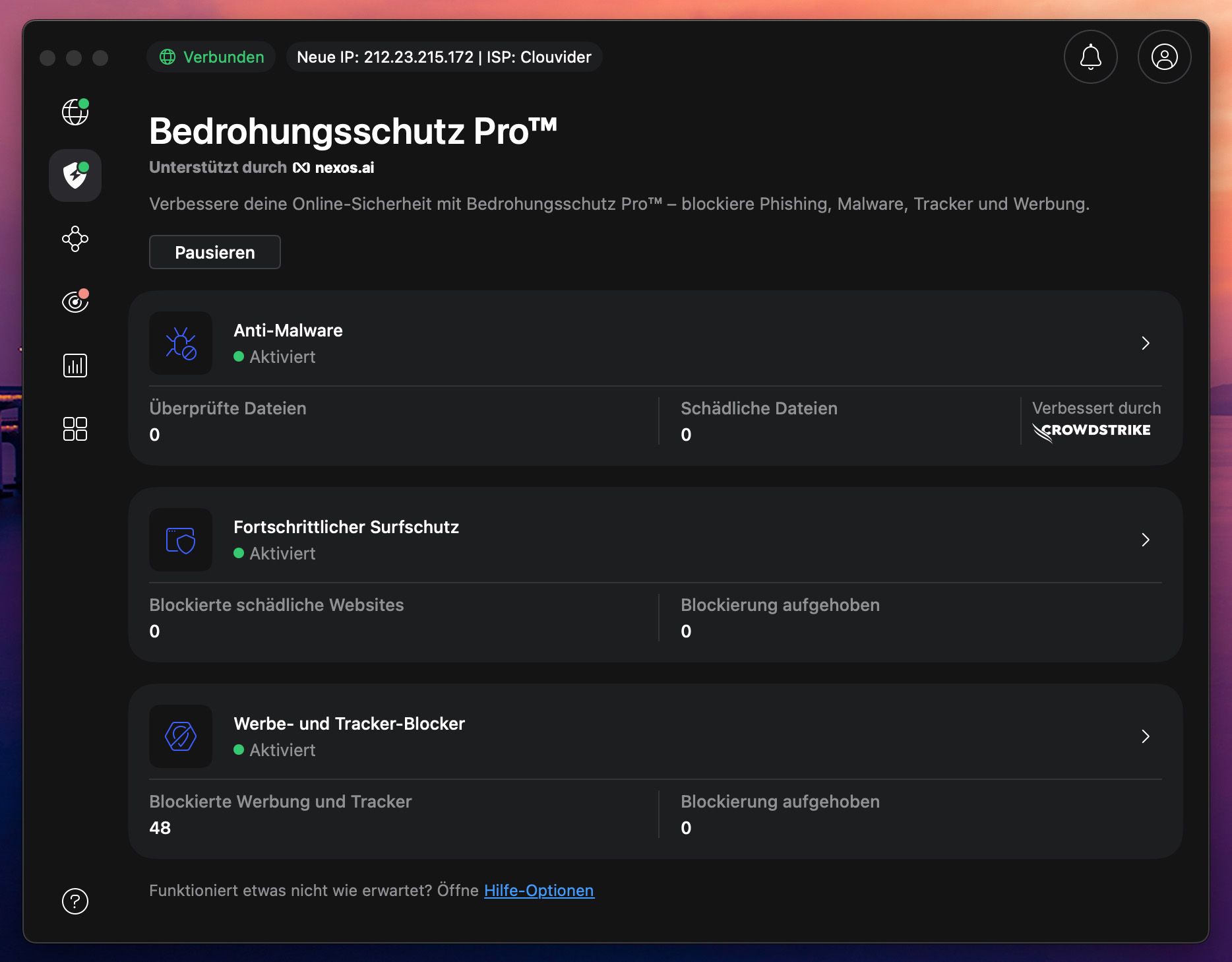Image resolution: width=1232 pixels, height=962 pixels.
Task: Open the user account profile icon
Action: [x=1163, y=57]
